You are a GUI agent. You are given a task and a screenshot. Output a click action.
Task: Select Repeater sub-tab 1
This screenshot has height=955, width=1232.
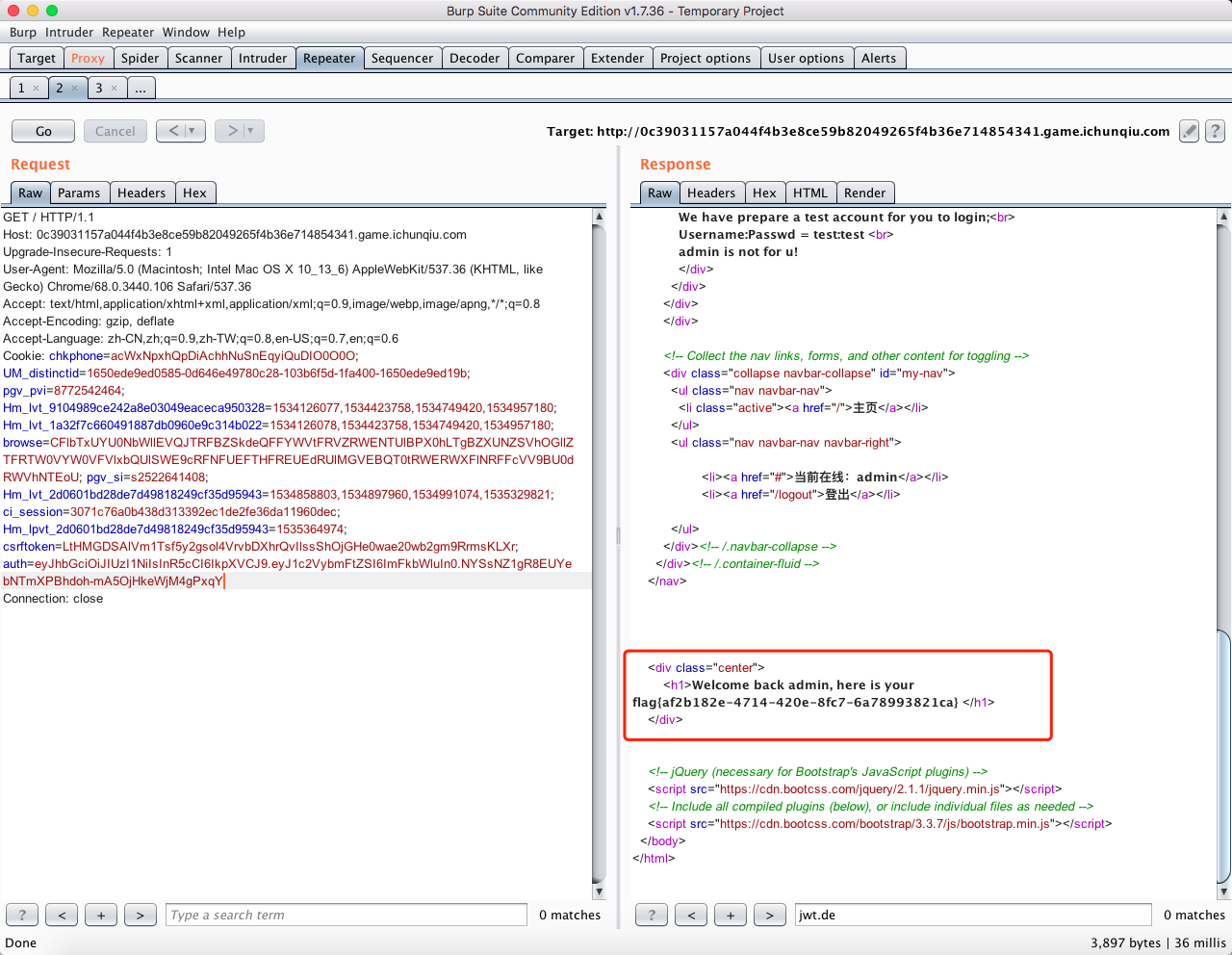(21, 88)
